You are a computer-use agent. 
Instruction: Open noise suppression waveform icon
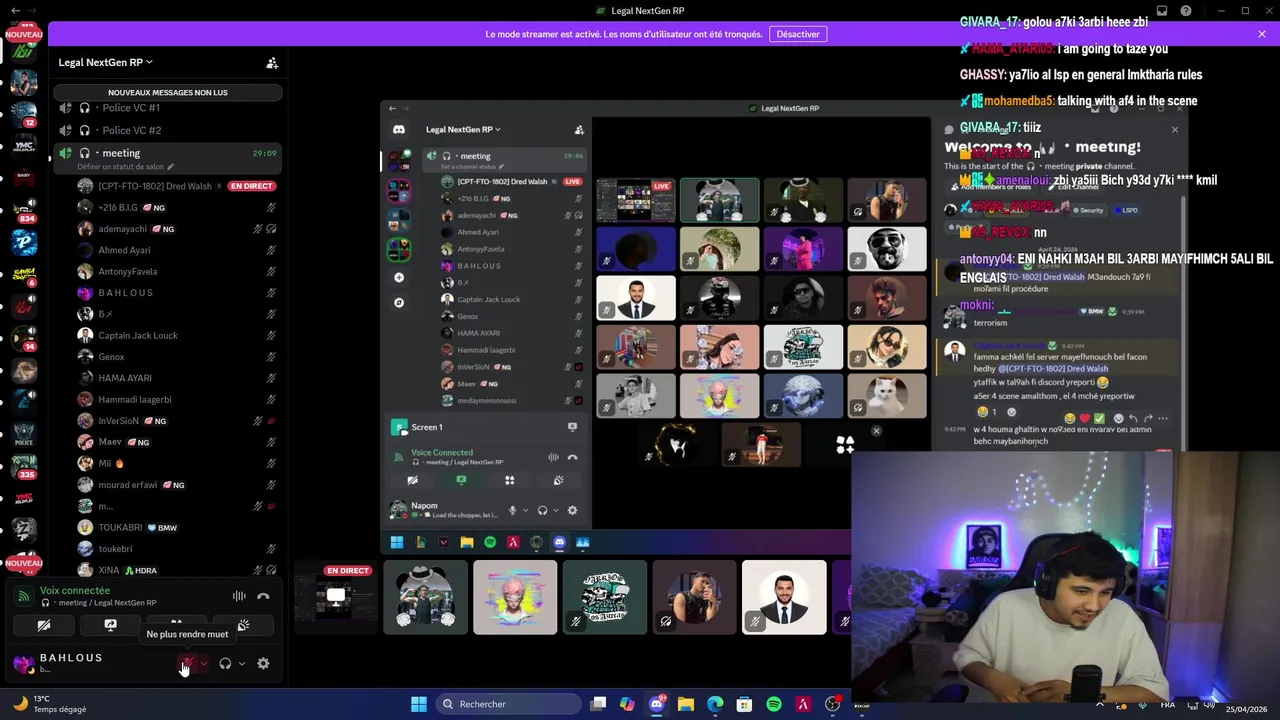click(x=239, y=596)
